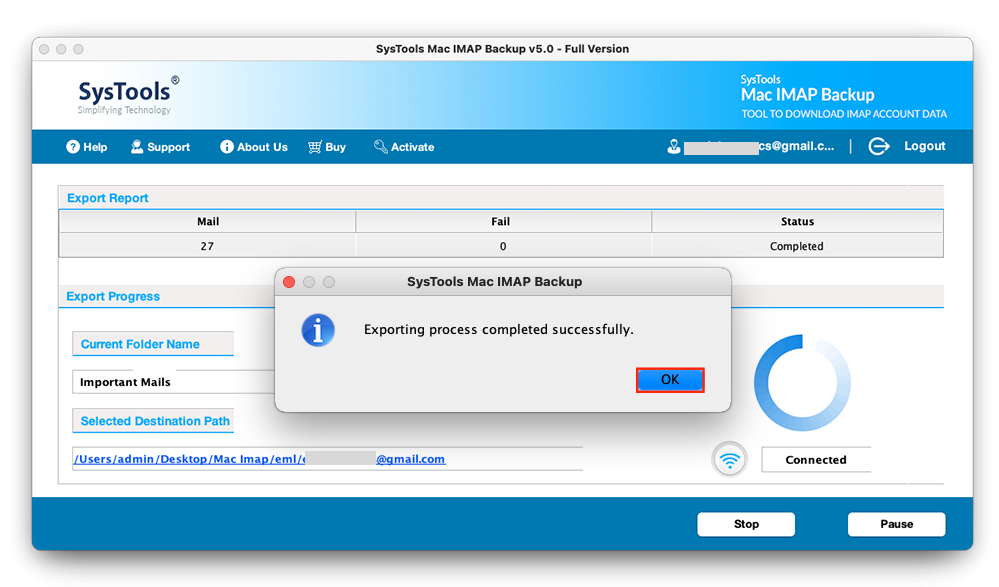Select the Completed status cell
The image size is (999, 587).
click(797, 246)
